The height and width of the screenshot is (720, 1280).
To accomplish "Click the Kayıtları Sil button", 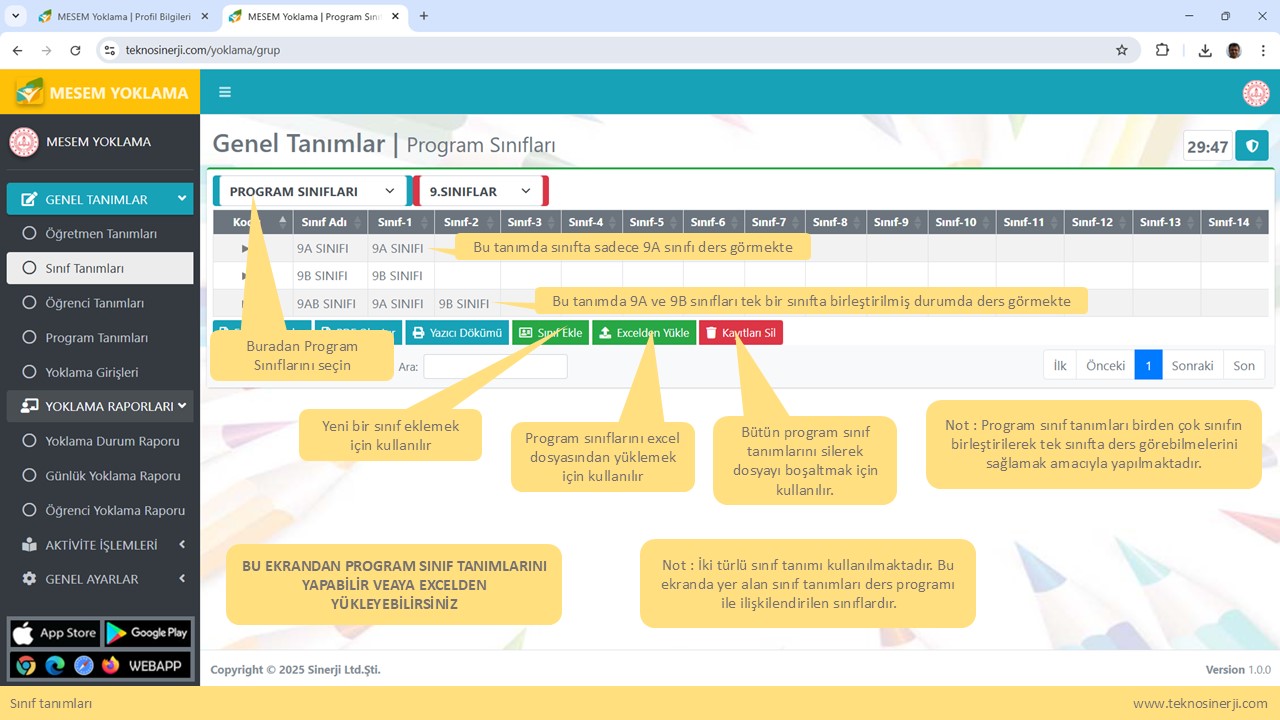I will (741, 333).
